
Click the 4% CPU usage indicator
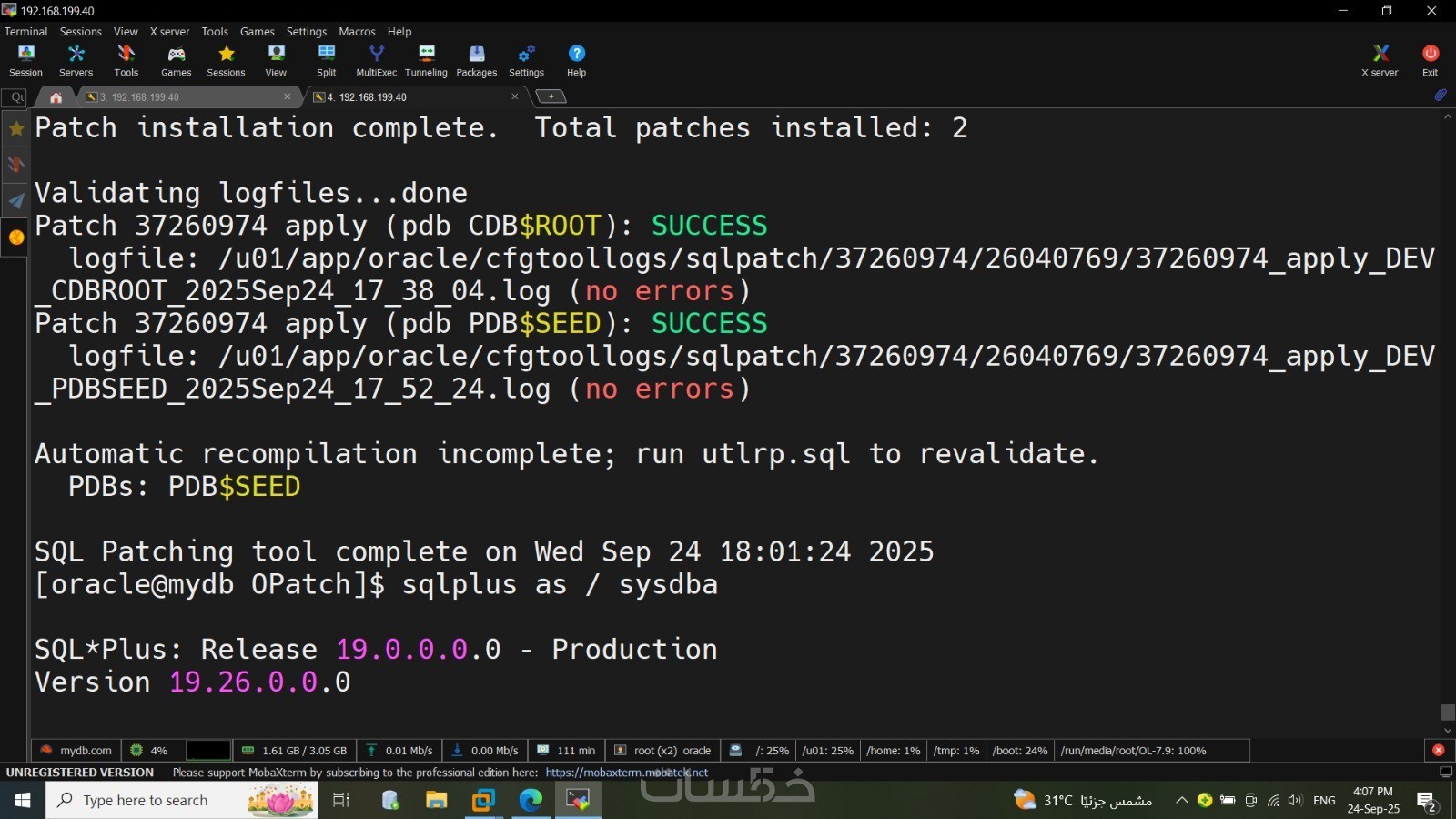150,751
